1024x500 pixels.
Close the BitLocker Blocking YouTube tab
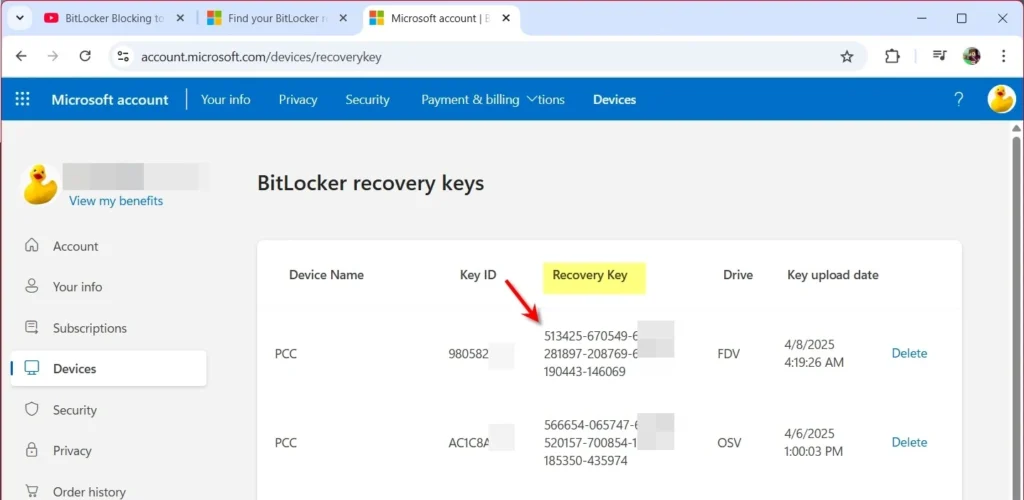click(181, 18)
